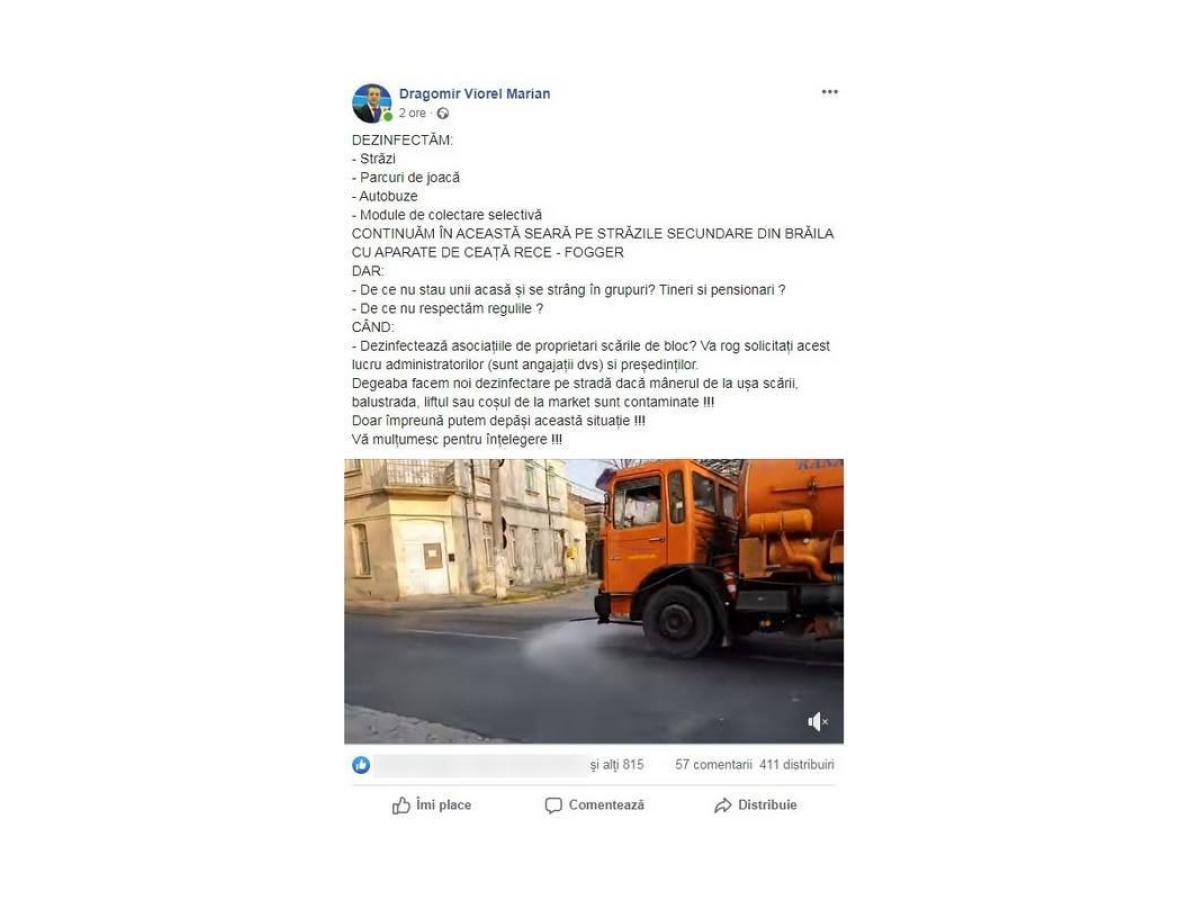Click the Distribuie button label

768,805
